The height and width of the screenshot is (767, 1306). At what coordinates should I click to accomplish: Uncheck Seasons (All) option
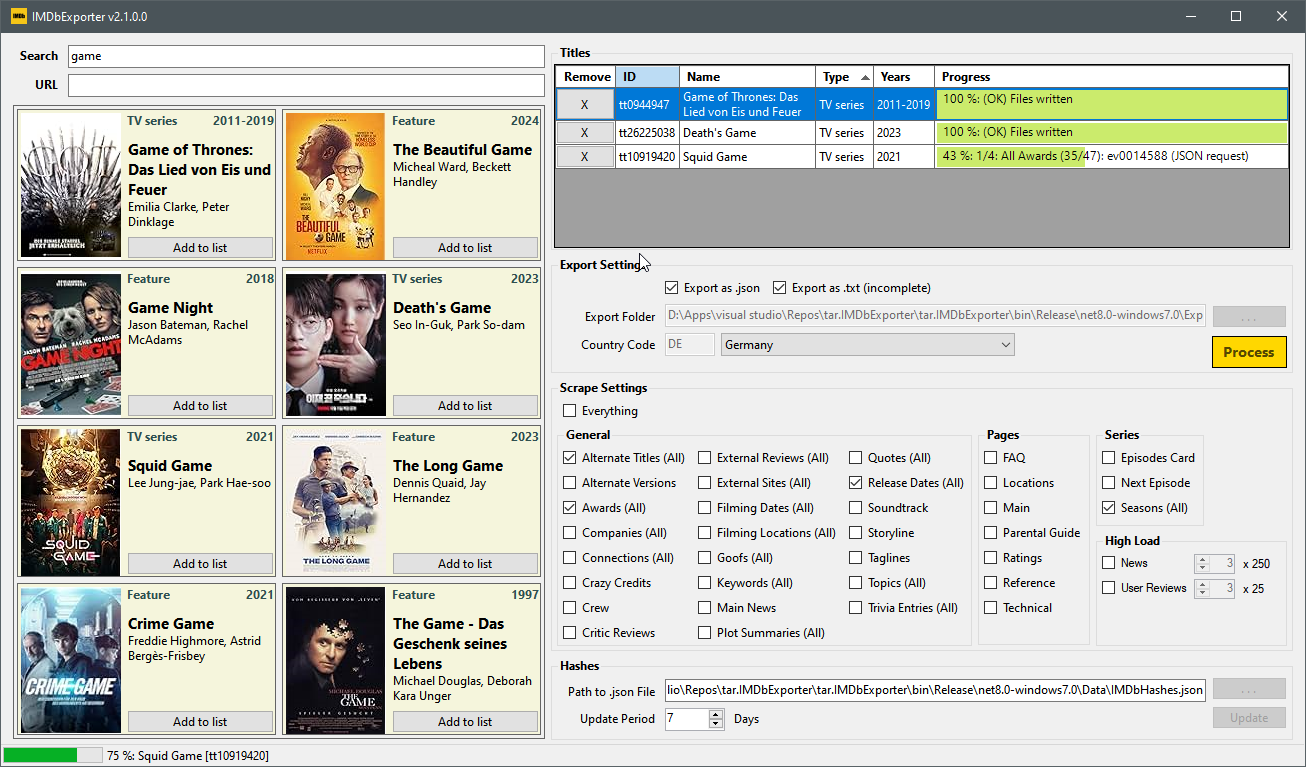click(1108, 508)
